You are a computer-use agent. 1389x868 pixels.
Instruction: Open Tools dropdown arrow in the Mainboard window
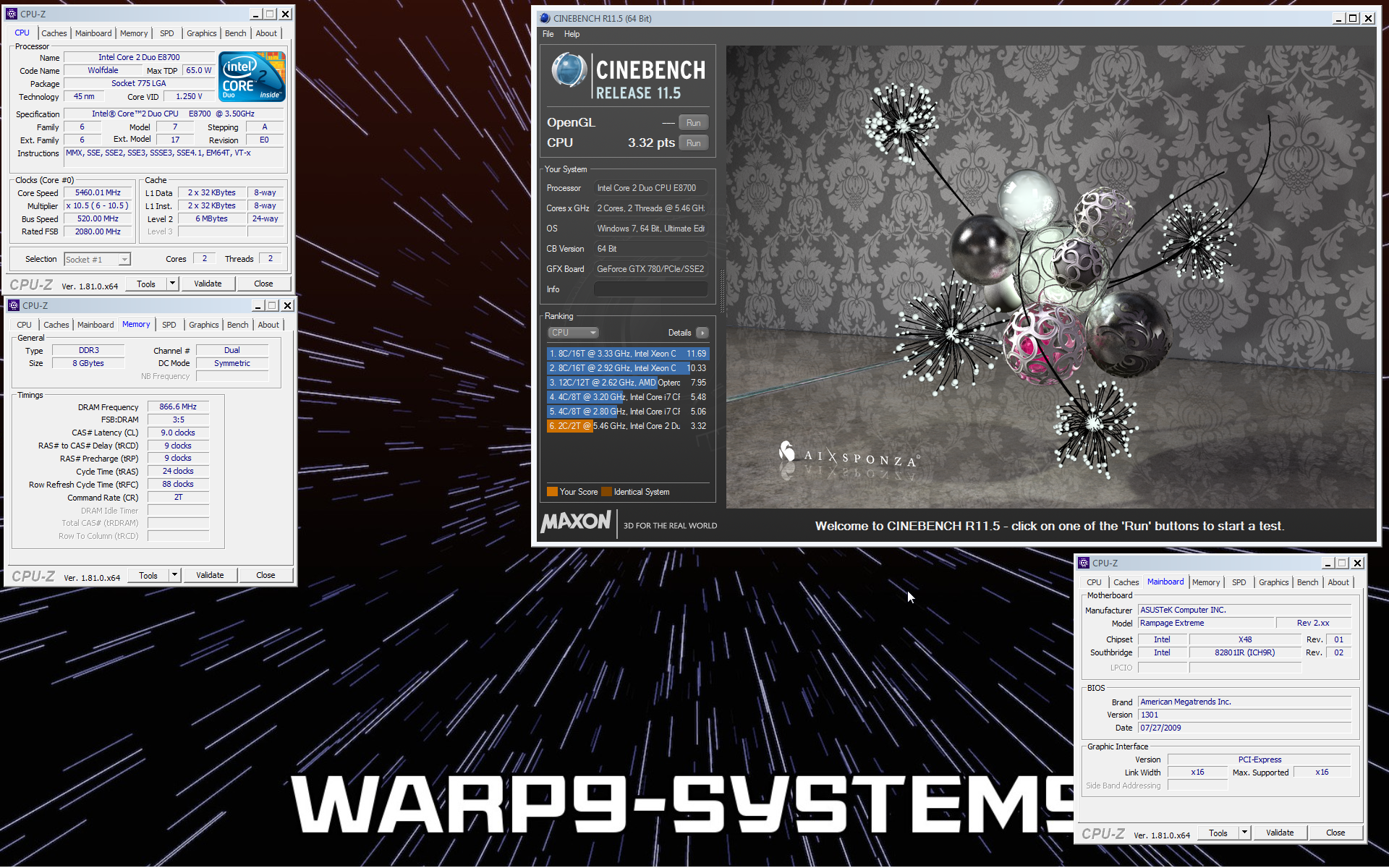tap(1244, 833)
